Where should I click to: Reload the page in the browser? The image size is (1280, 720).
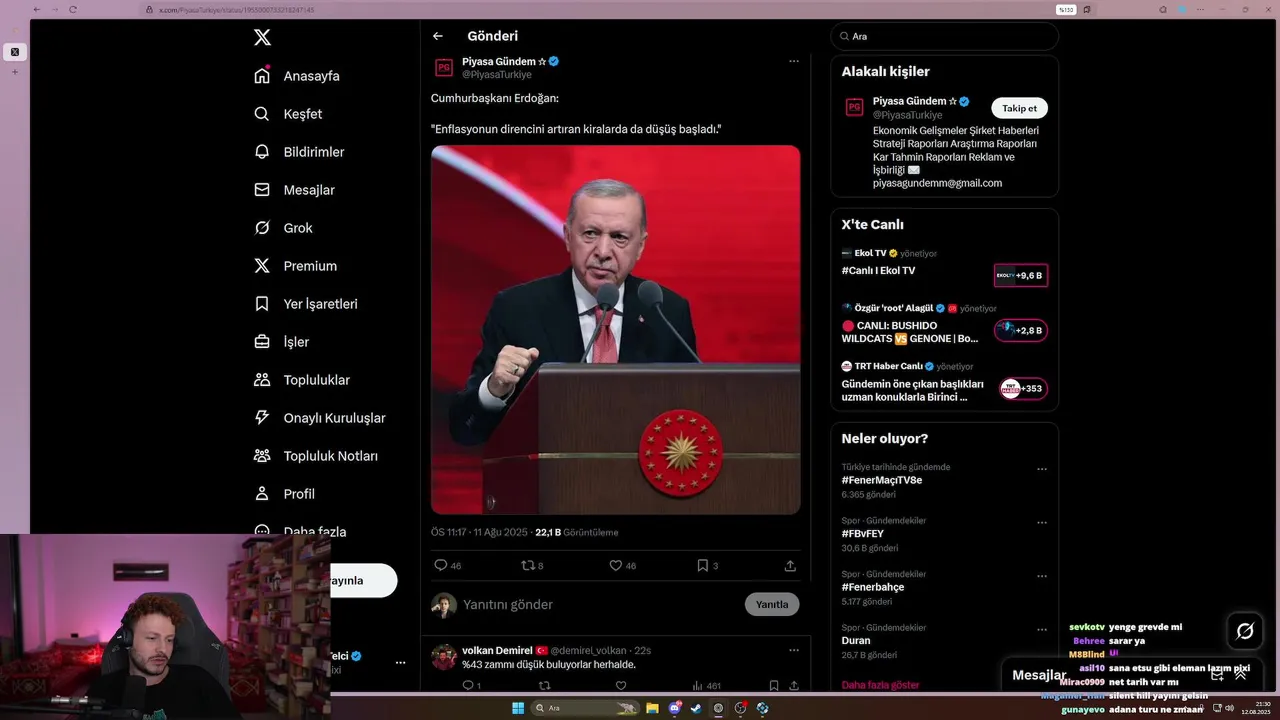(73, 9)
